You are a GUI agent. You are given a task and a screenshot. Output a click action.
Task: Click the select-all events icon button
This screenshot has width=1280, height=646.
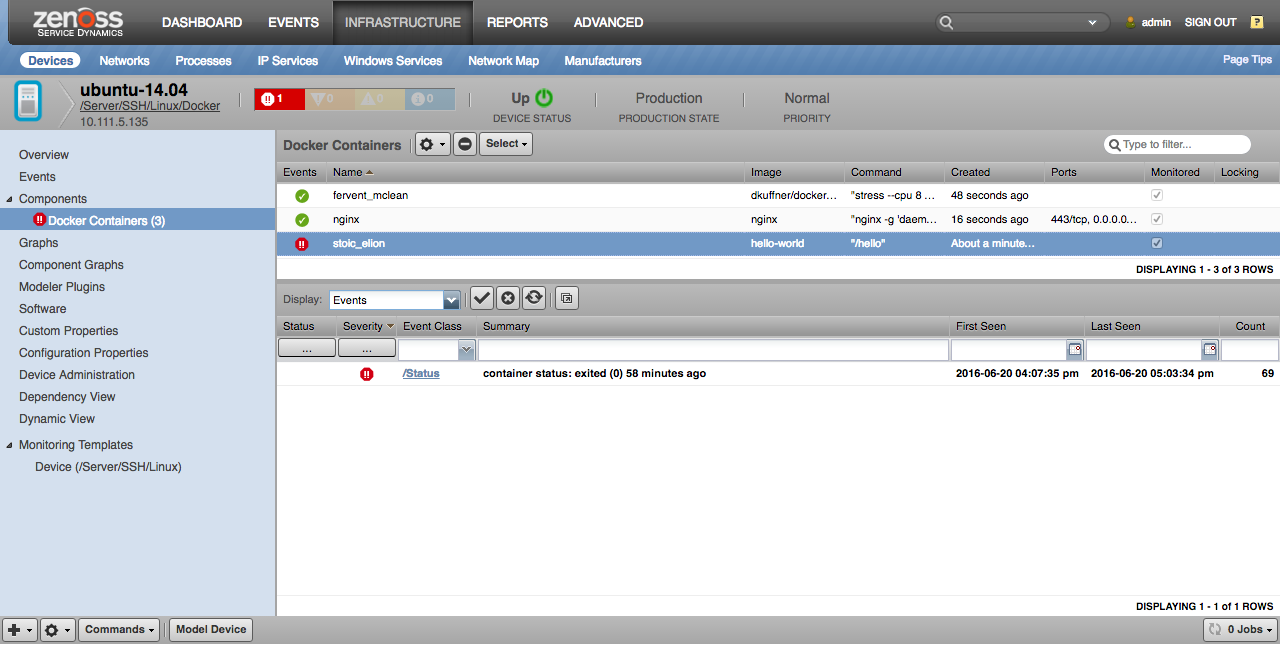click(x=567, y=298)
